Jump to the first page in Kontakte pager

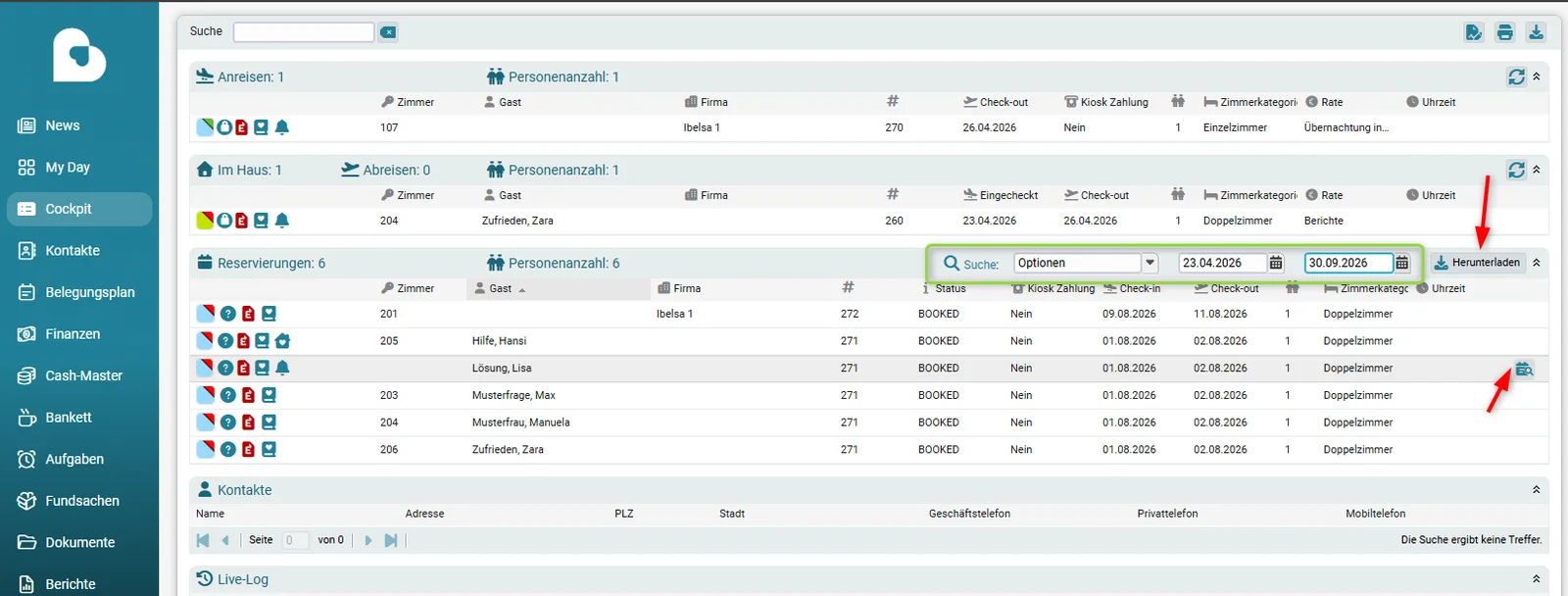click(x=203, y=540)
